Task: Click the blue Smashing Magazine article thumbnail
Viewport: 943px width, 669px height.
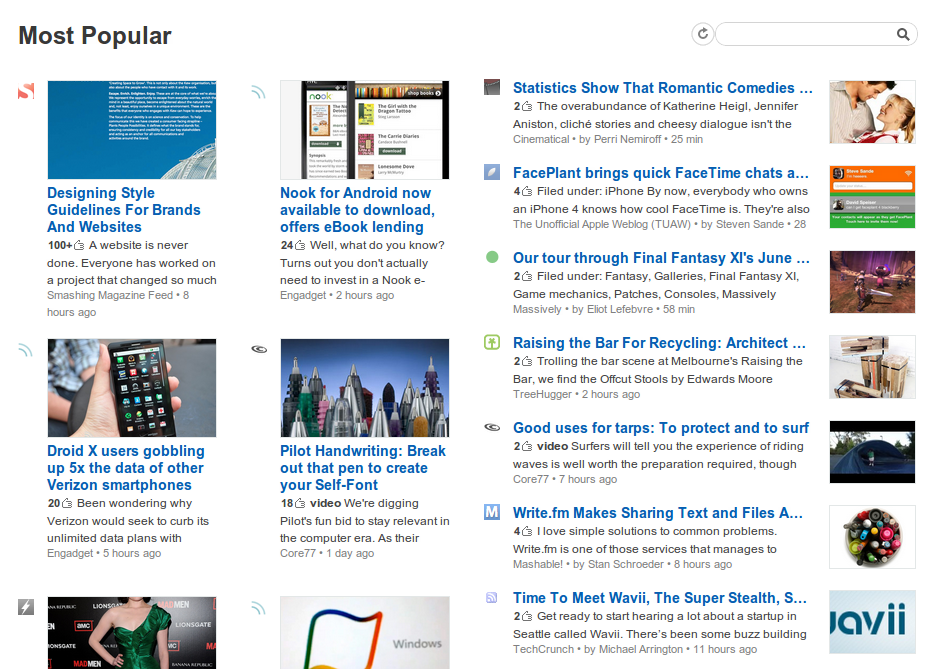Action: coord(132,130)
